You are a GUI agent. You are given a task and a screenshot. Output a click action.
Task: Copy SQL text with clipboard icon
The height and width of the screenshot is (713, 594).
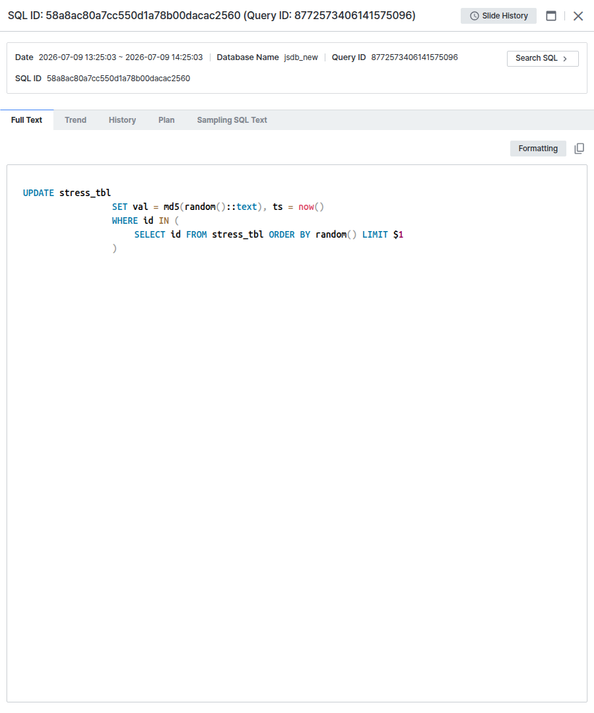[579, 148]
